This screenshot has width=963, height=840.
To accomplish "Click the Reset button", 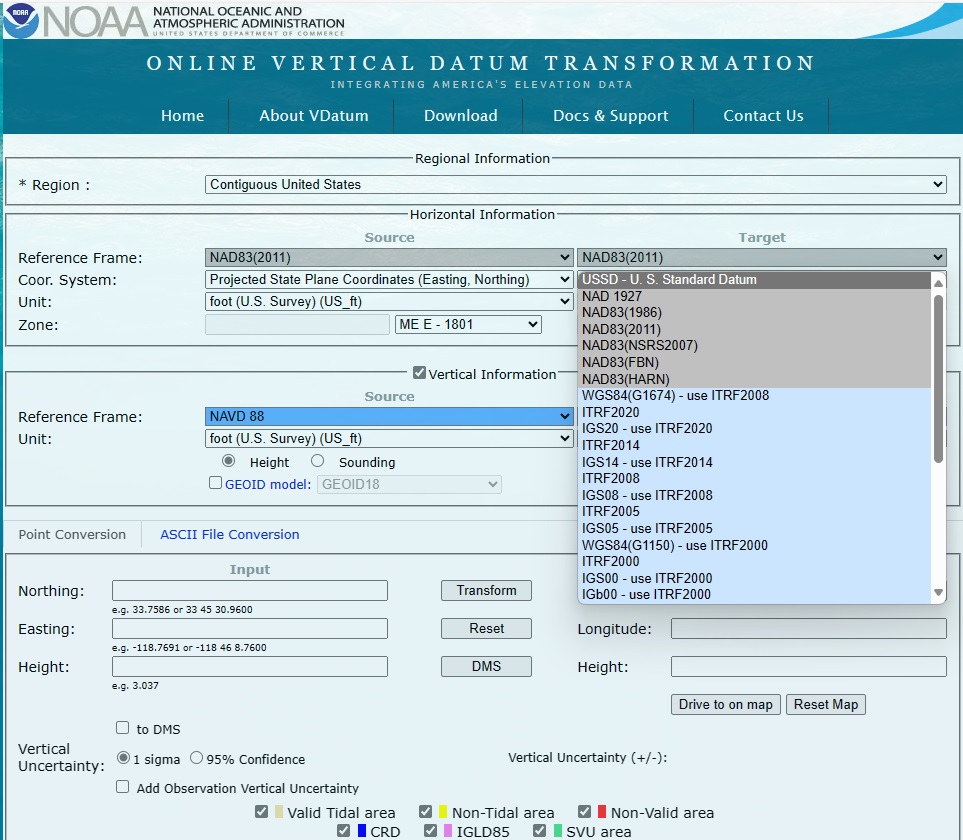I will coord(486,628).
